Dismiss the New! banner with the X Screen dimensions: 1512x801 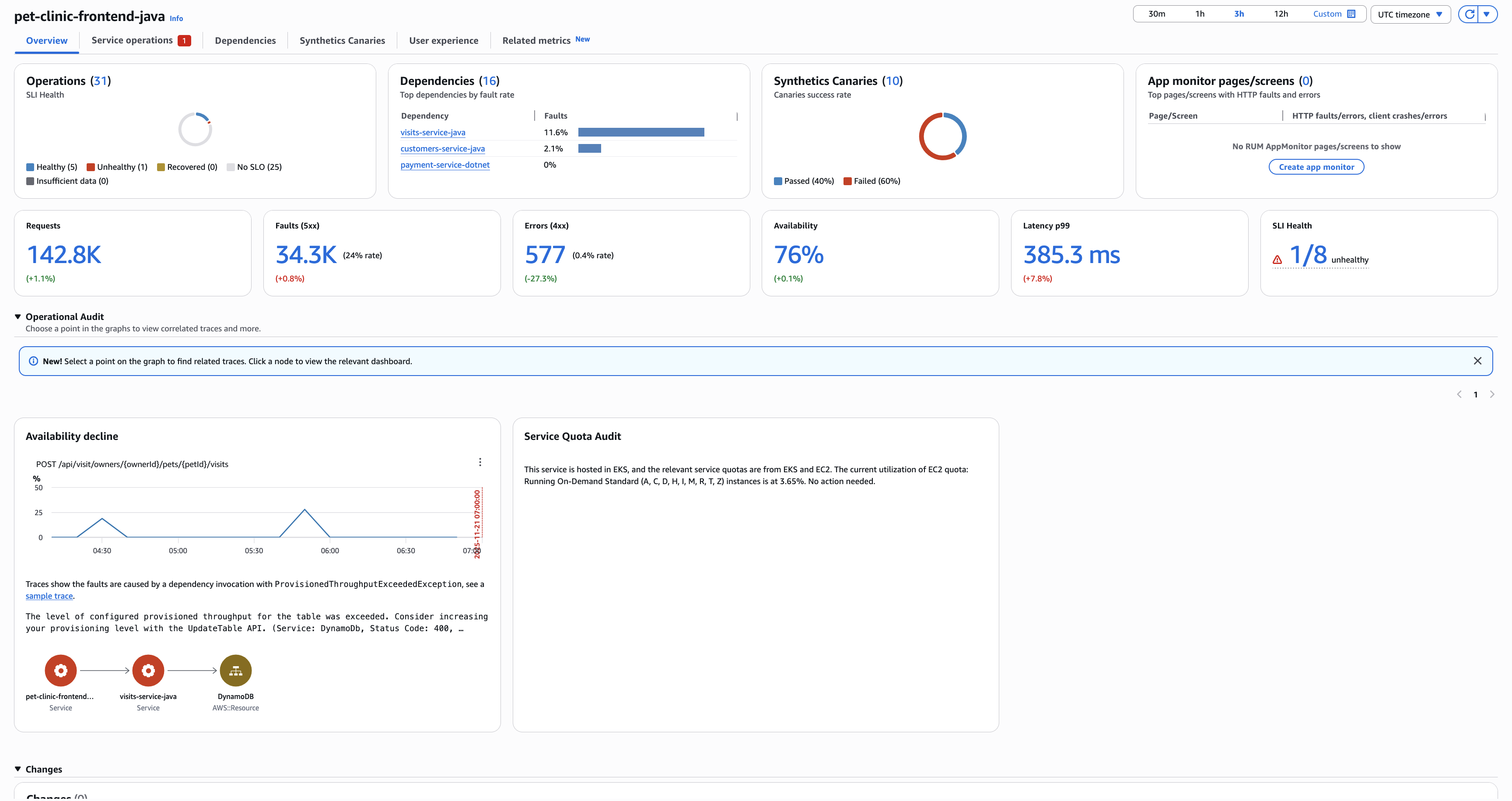1479,361
